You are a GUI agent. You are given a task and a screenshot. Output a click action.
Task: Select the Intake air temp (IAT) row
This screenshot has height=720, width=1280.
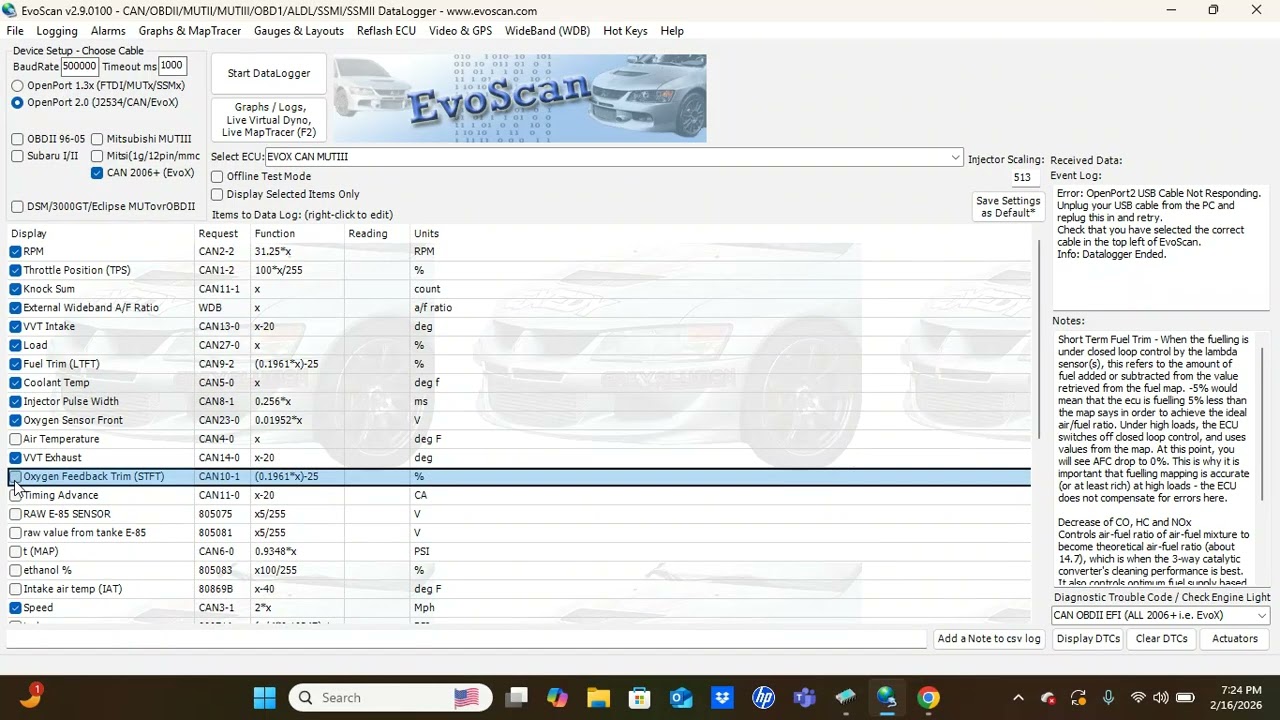click(519, 589)
